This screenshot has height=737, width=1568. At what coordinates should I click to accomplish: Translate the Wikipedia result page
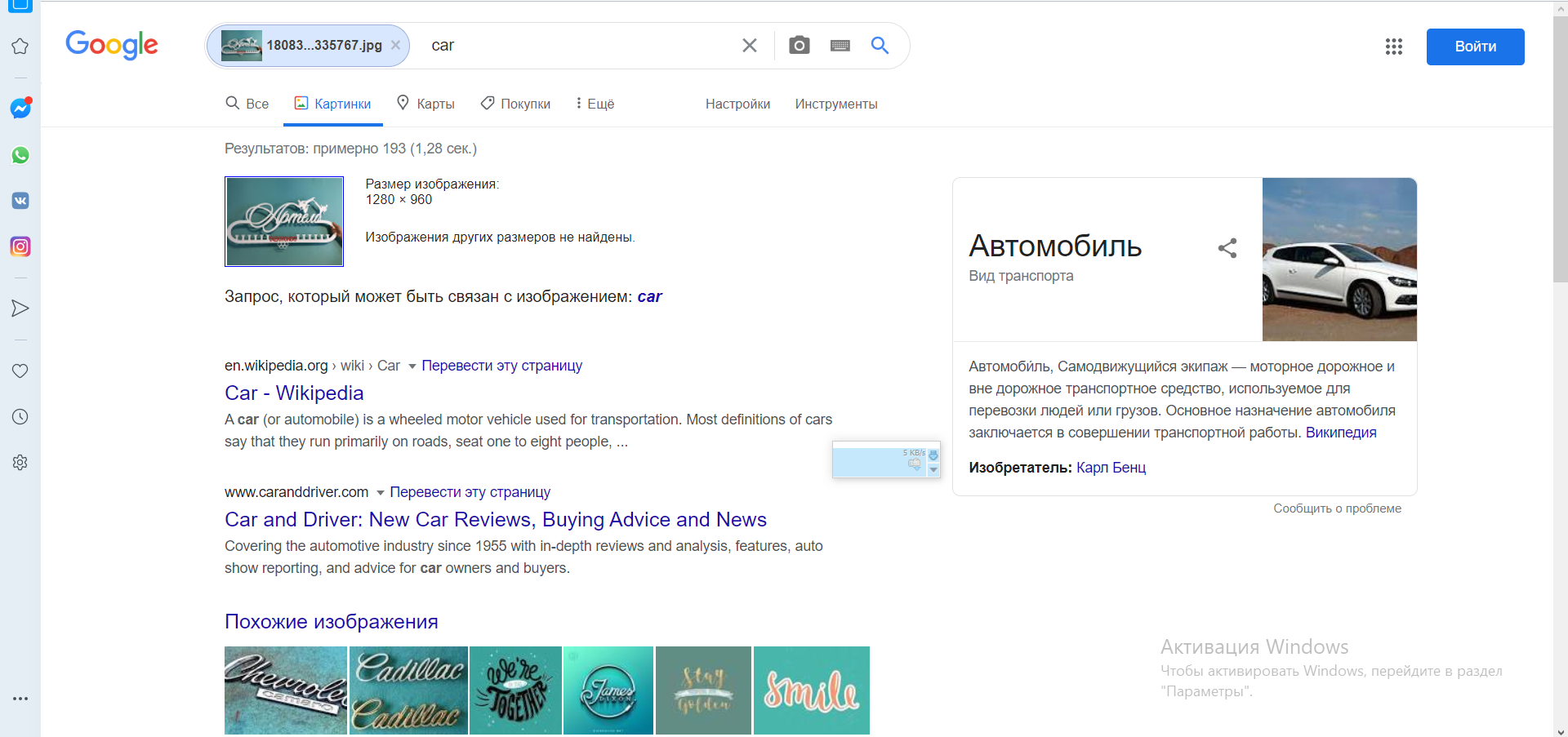(x=501, y=366)
